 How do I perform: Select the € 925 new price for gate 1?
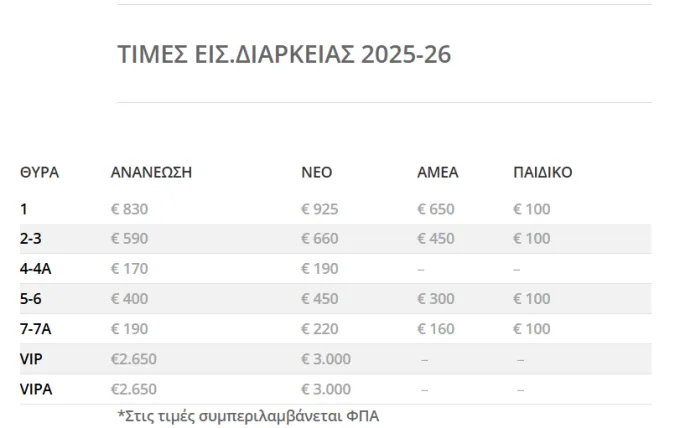(320, 209)
